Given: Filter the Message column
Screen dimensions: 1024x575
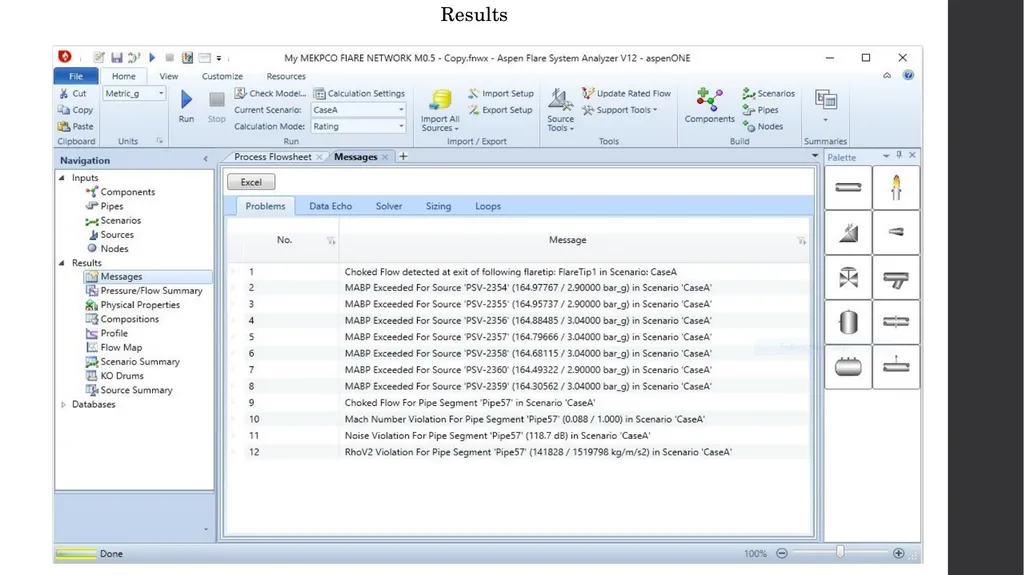Looking at the screenshot, I should [x=801, y=241].
